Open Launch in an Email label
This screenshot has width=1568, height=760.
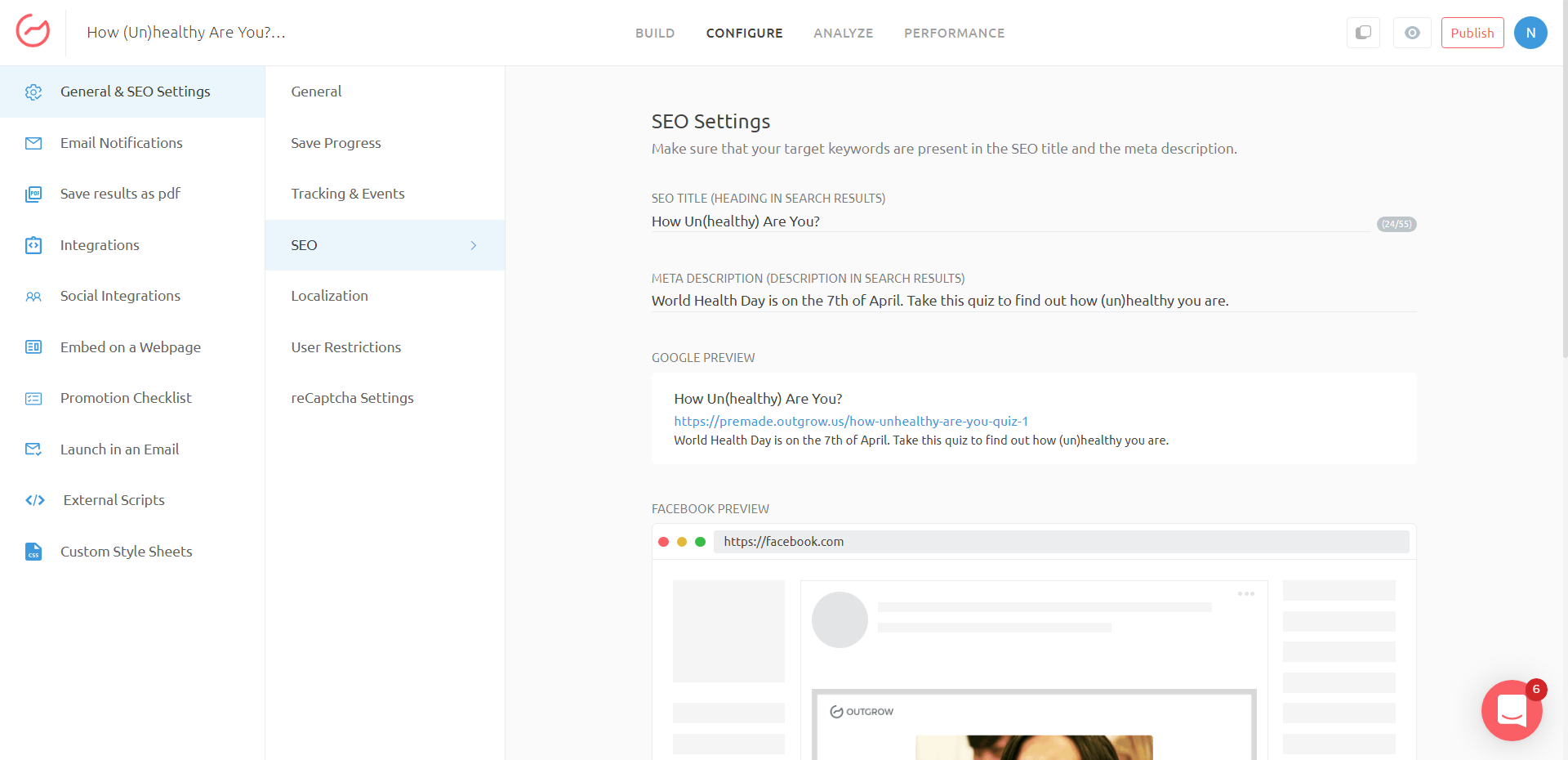point(119,449)
